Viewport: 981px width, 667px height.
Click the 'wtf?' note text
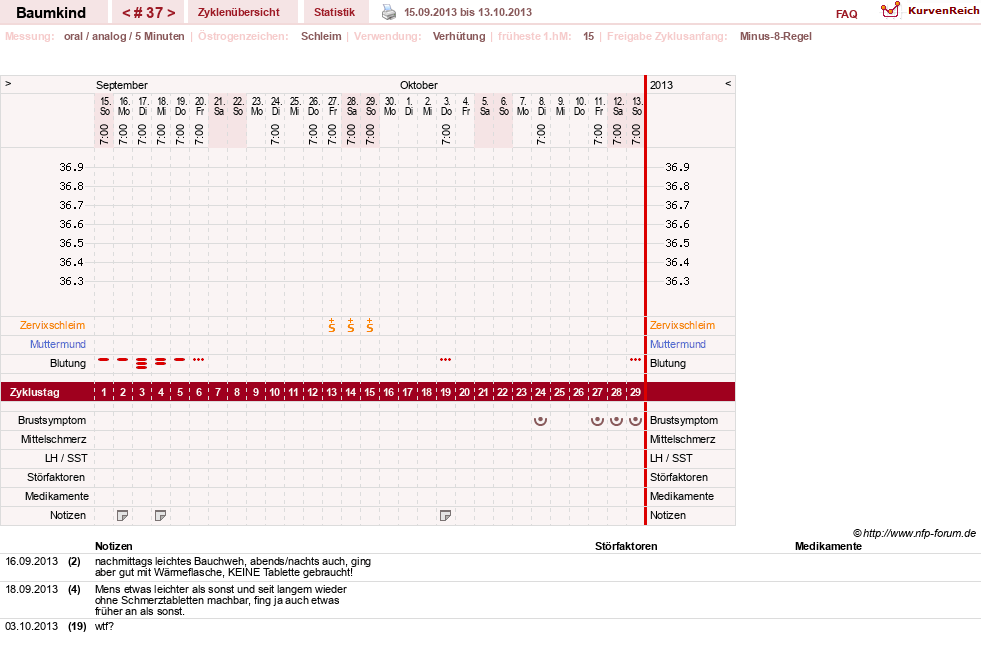click(104, 626)
